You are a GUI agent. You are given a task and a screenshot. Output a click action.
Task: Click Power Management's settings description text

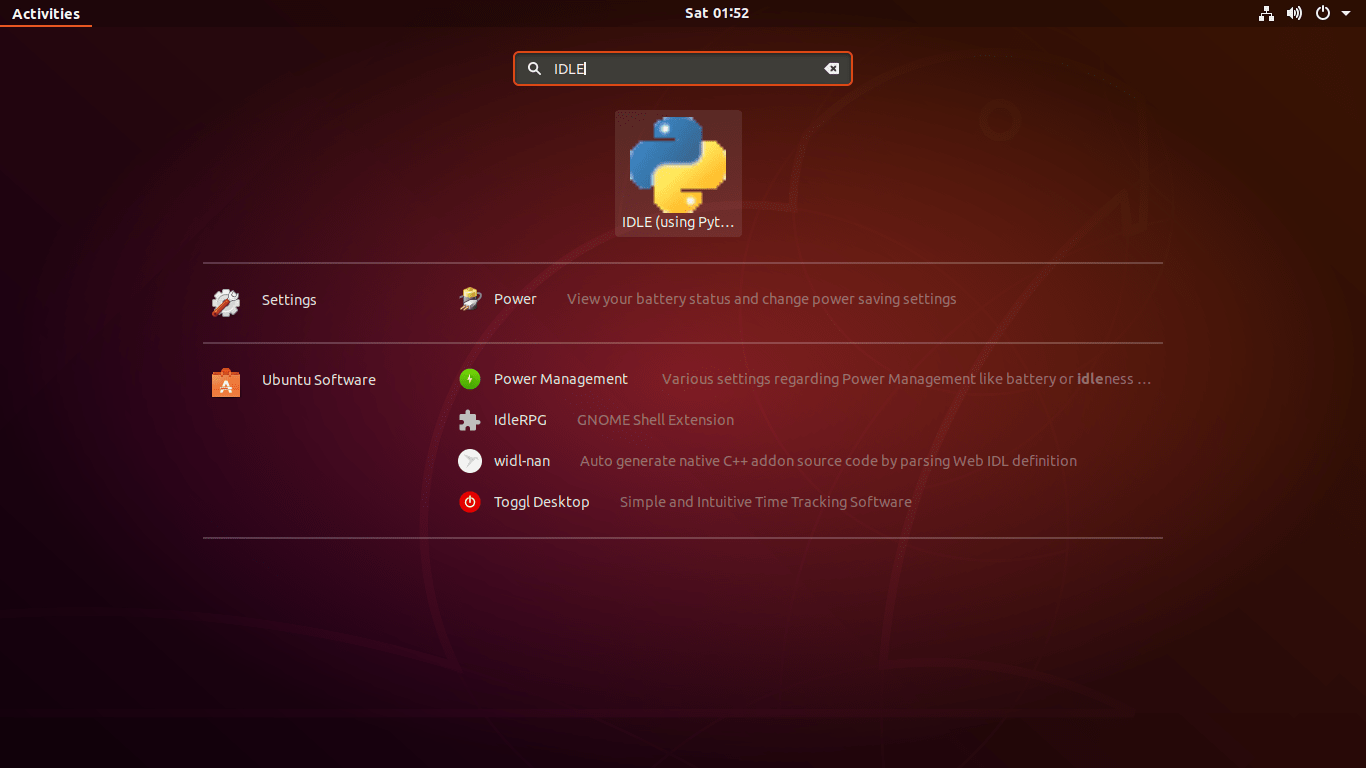click(x=907, y=379)
